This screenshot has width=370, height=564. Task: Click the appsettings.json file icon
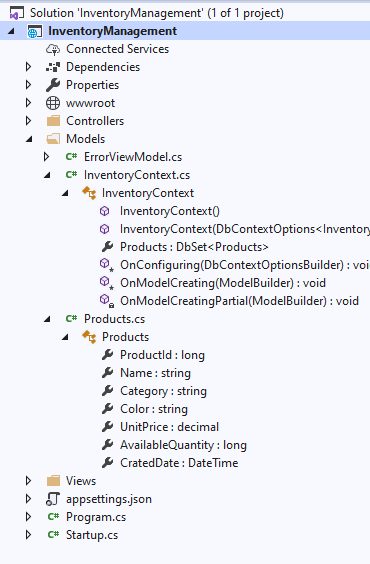pyautogui.click(x=53, y=499)
